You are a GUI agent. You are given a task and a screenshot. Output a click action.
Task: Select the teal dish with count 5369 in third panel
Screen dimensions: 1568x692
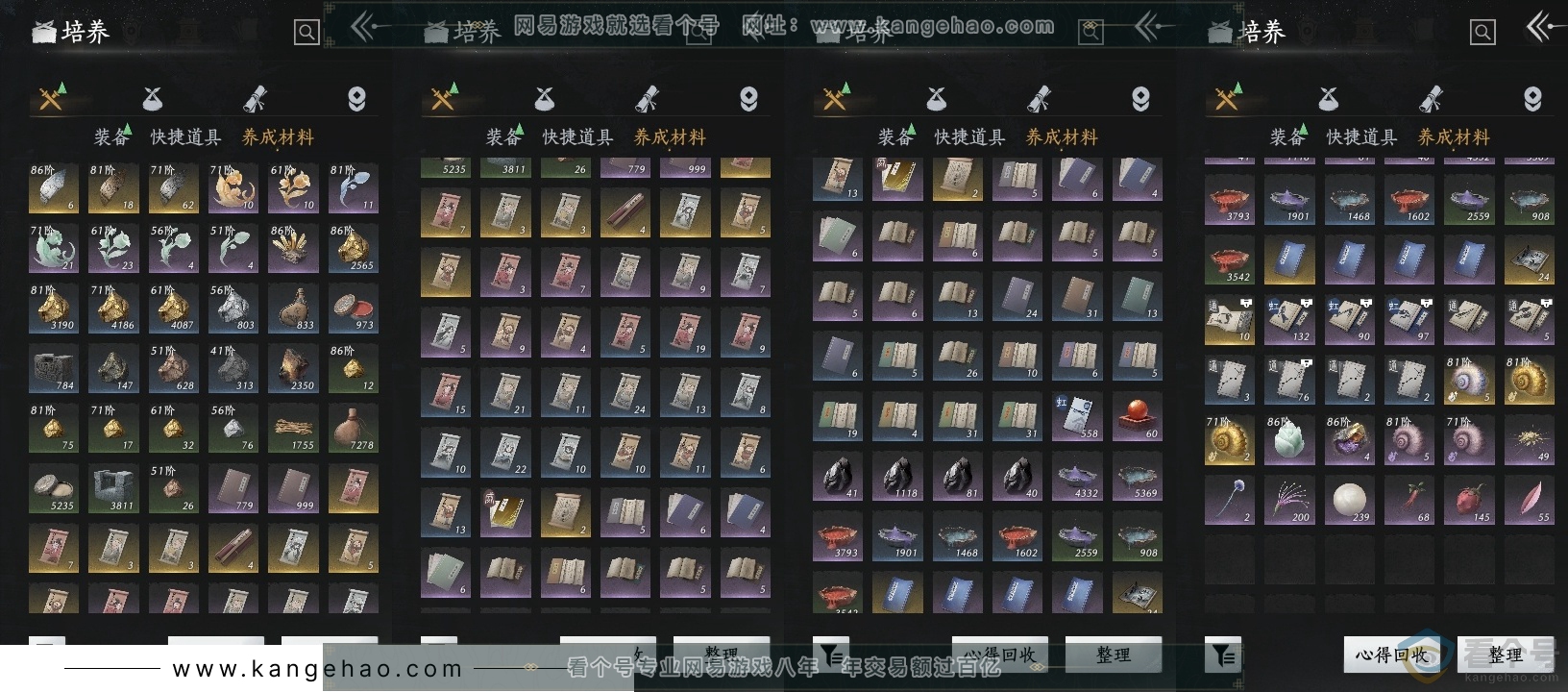[1138, 476]
